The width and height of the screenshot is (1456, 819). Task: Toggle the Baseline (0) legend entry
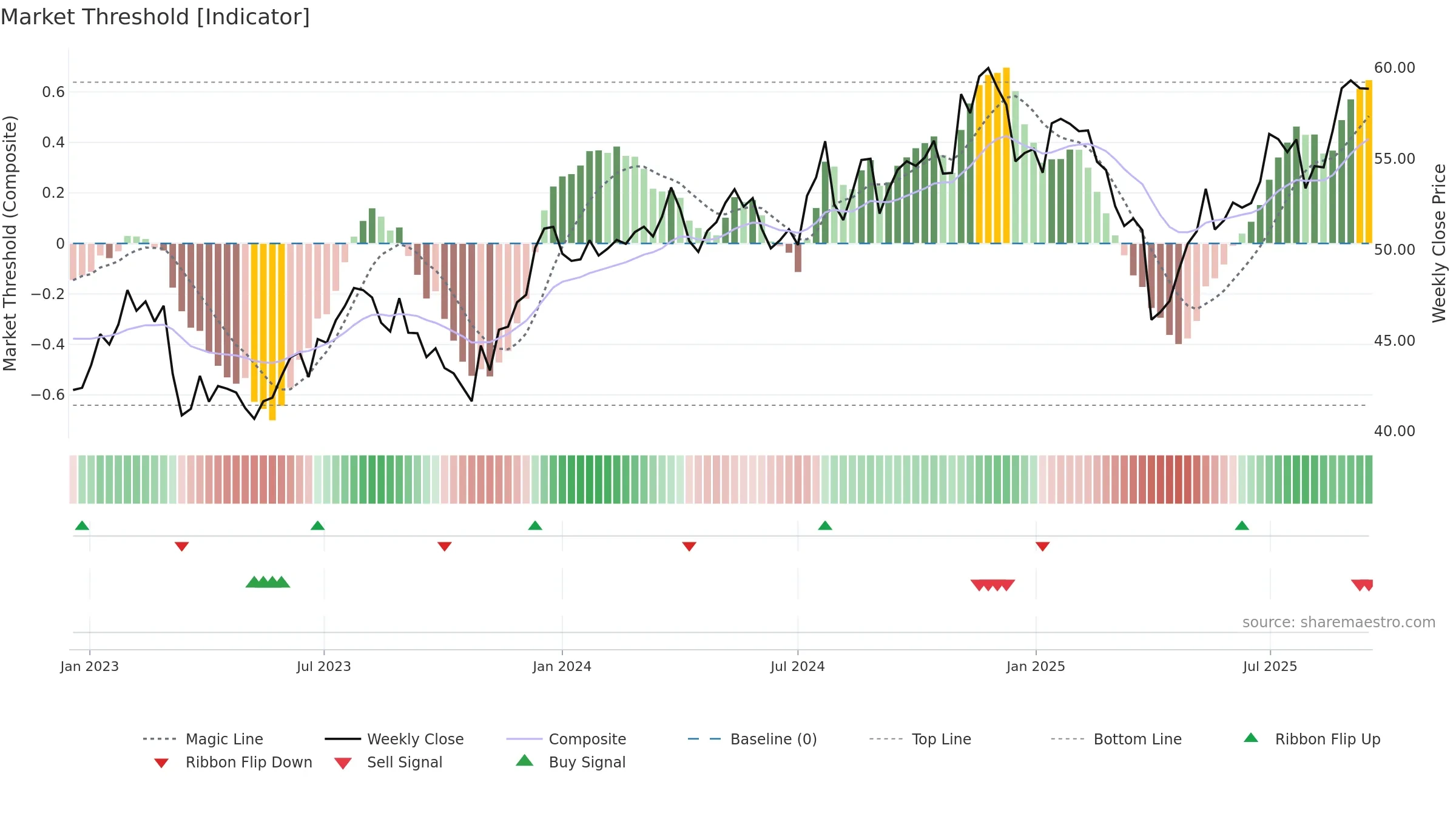coord(752,739)
